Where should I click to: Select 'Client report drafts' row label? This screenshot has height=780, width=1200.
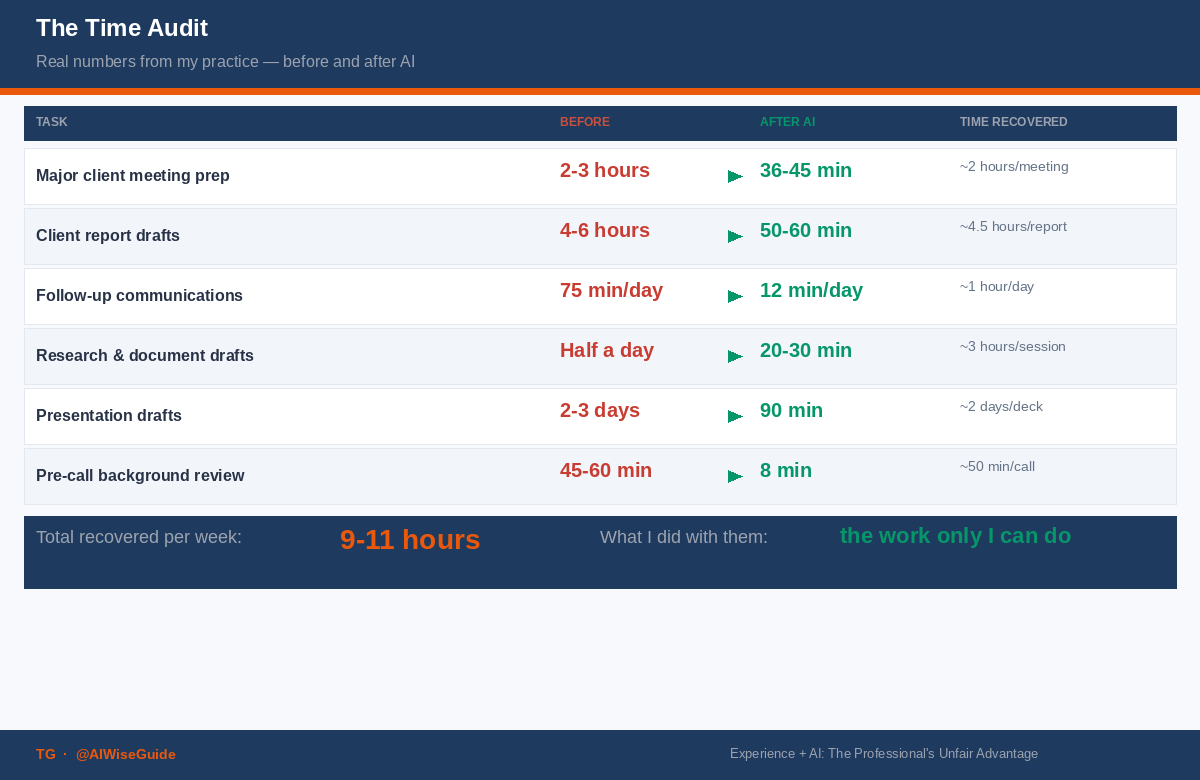click(x=108, y=236)
